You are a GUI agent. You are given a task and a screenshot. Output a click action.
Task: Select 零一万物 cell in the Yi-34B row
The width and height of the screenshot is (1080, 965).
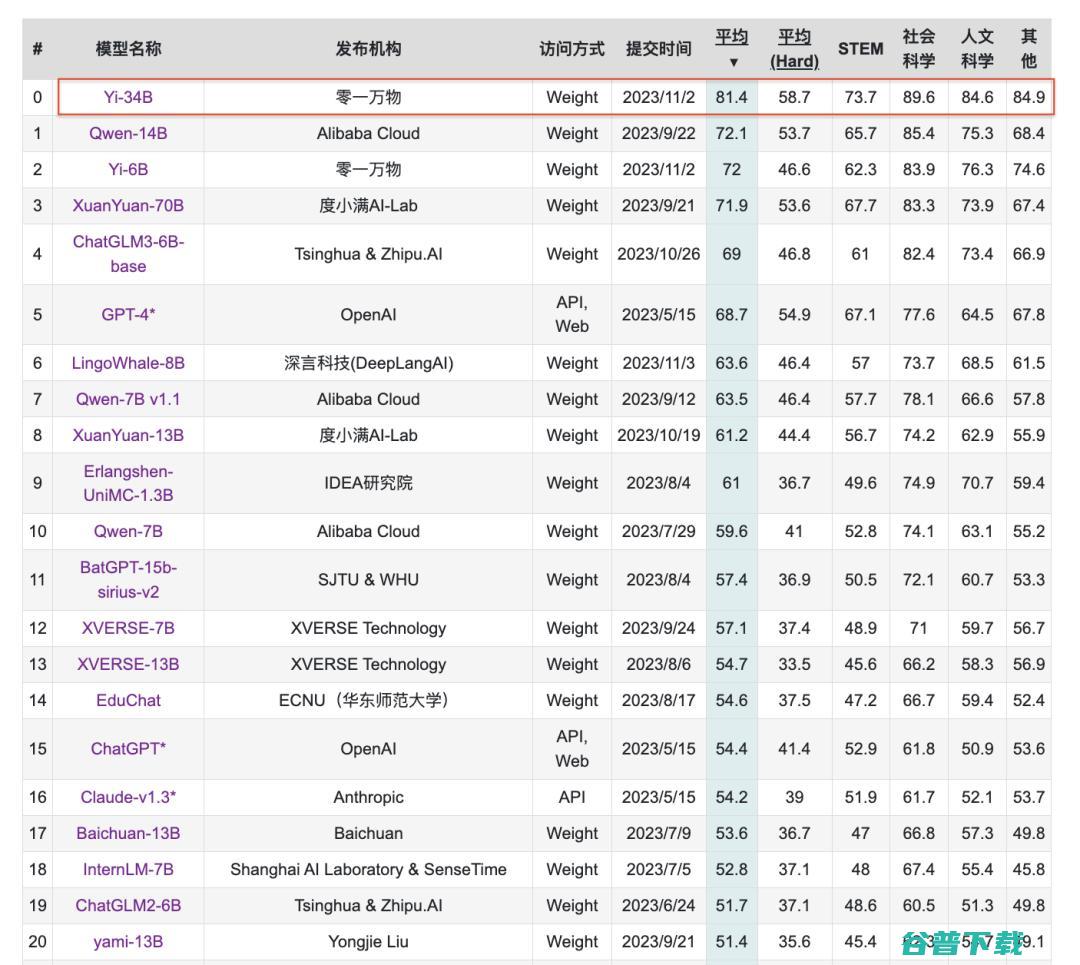pyautogui.click(x=368, y=97)
